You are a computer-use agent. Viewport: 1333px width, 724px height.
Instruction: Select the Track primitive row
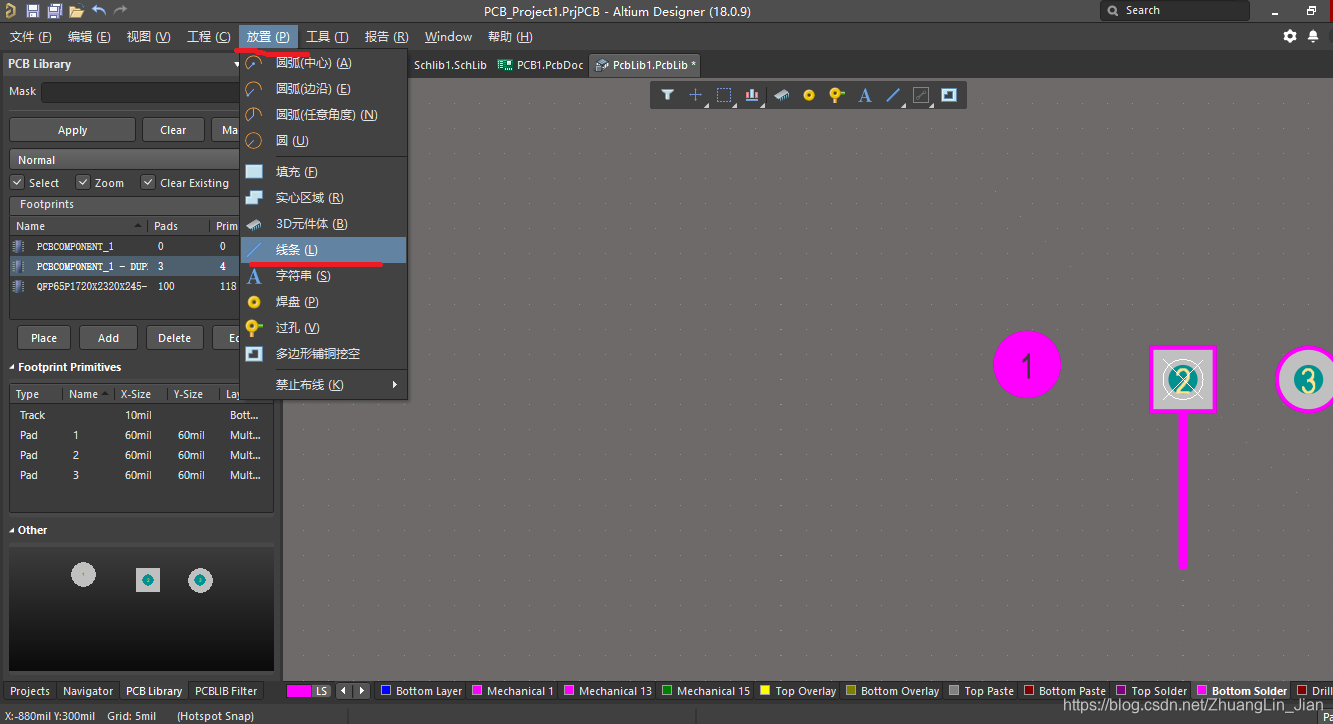pyautogui.click(x=141, y=415)
